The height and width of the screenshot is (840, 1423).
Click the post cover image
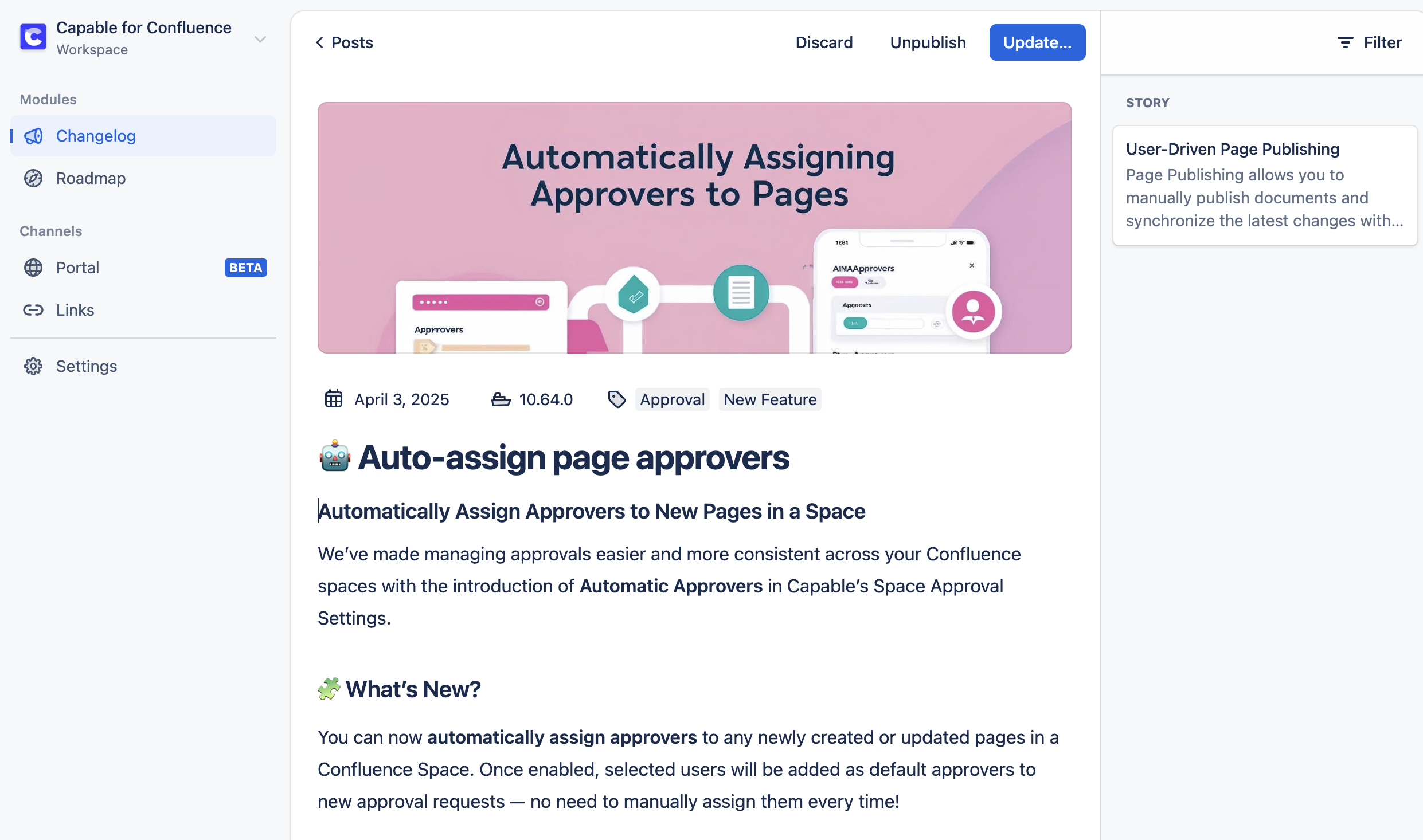click(x=695, y=227)
